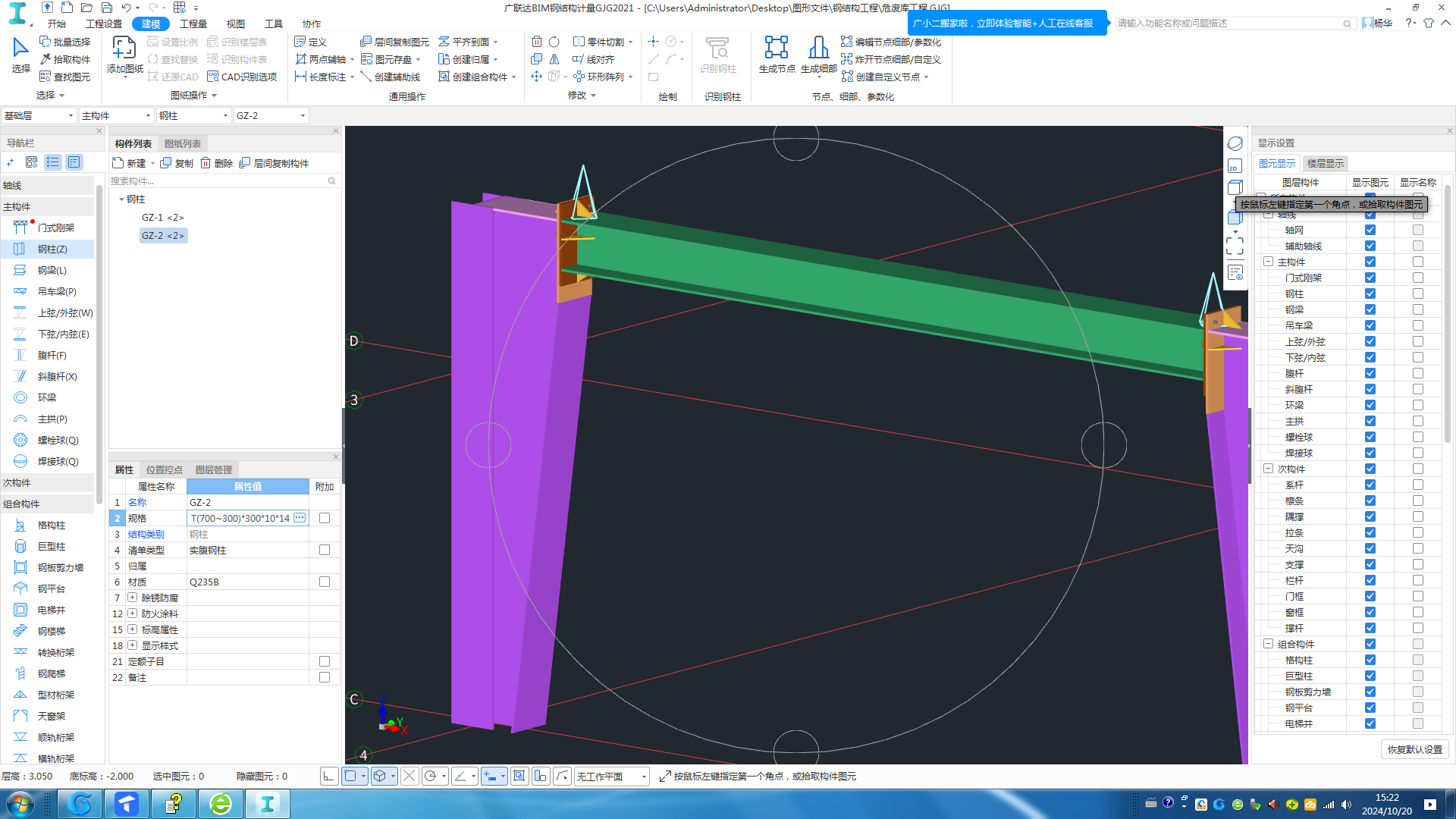
Task: Click the 拾取构件 tool
Action: point(65,59)
